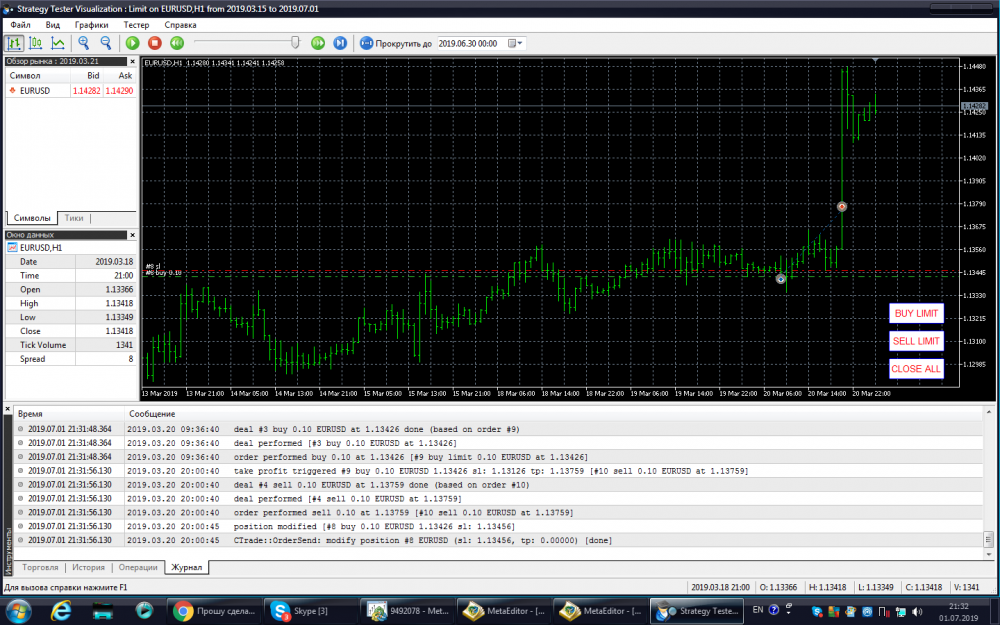This screenshot has height=625, width=1000.
Task: Open the Графики menu
Action: pyautogui.click(x=92, y=23)
